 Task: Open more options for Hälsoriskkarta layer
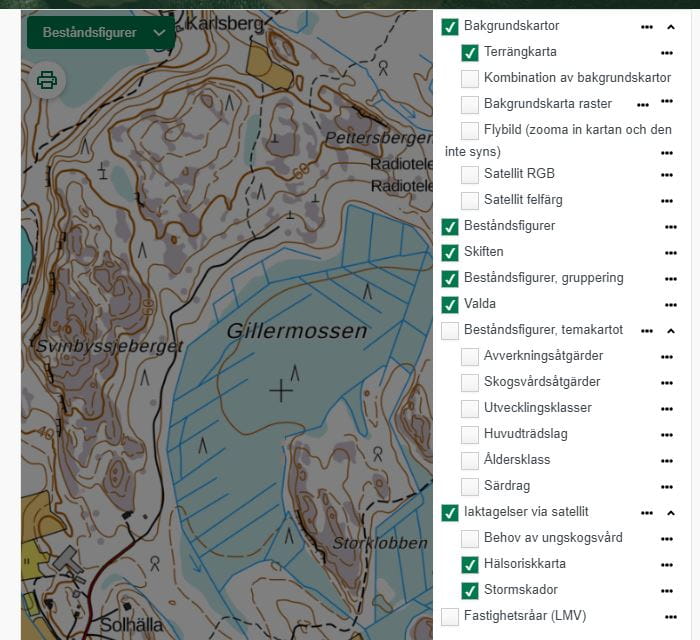(x=667, y=564)
